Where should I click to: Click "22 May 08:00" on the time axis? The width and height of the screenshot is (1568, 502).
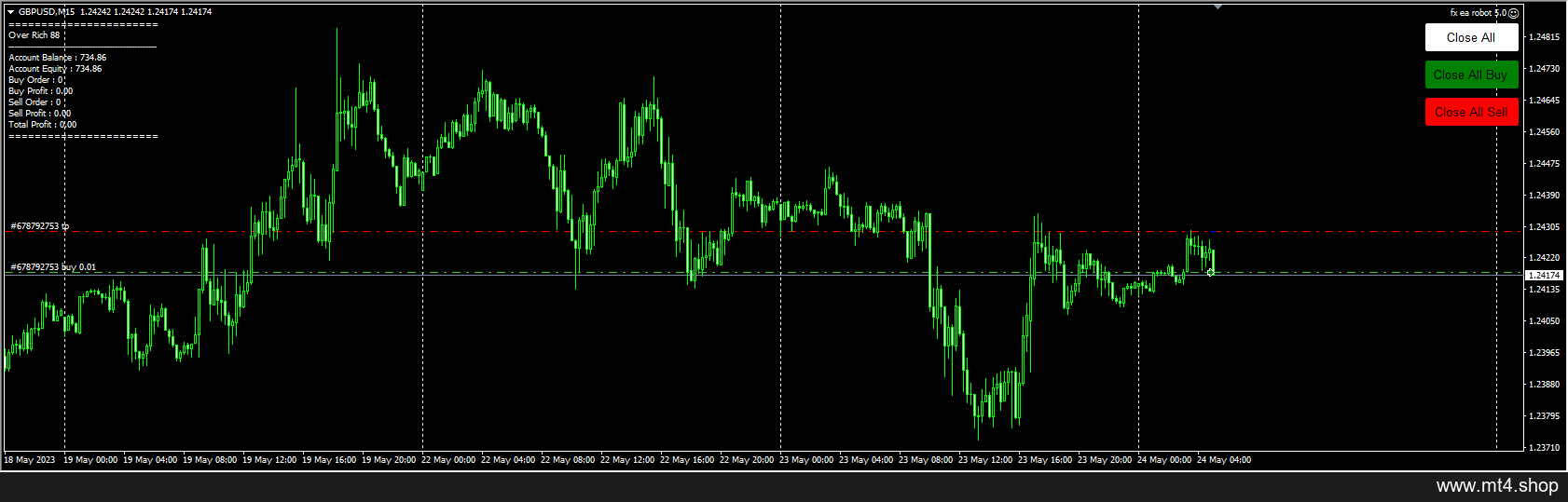(568, 460)
